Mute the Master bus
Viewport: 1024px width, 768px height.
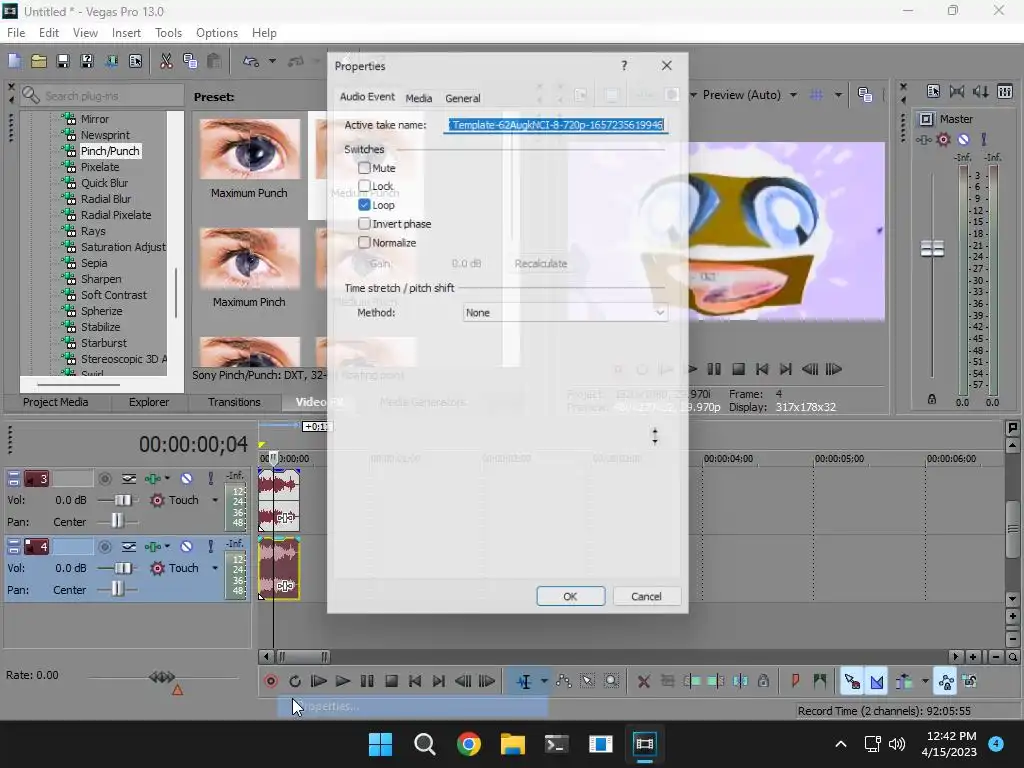(963, 139)
